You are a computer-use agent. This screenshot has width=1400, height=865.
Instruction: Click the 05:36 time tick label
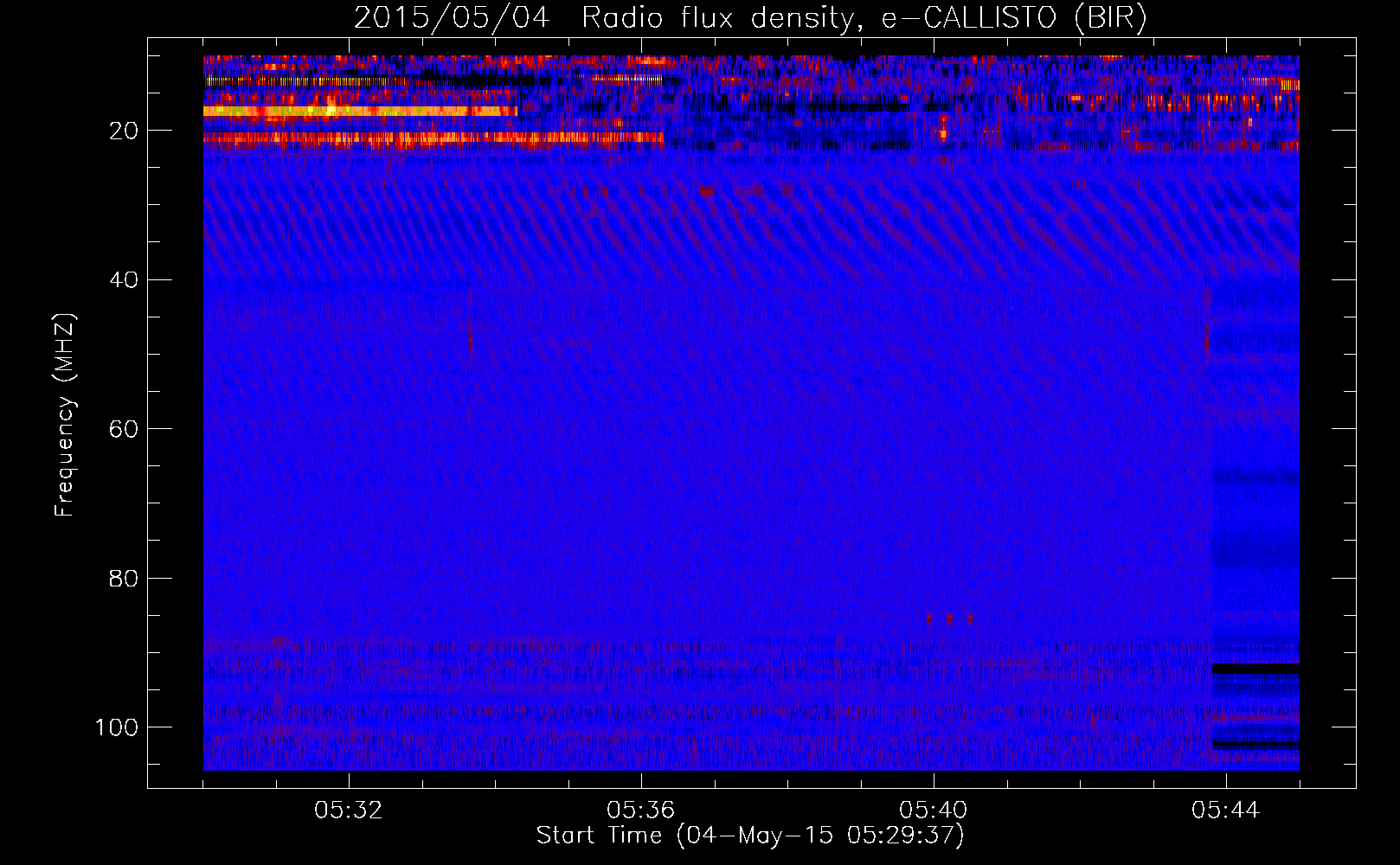pos(641,811)
